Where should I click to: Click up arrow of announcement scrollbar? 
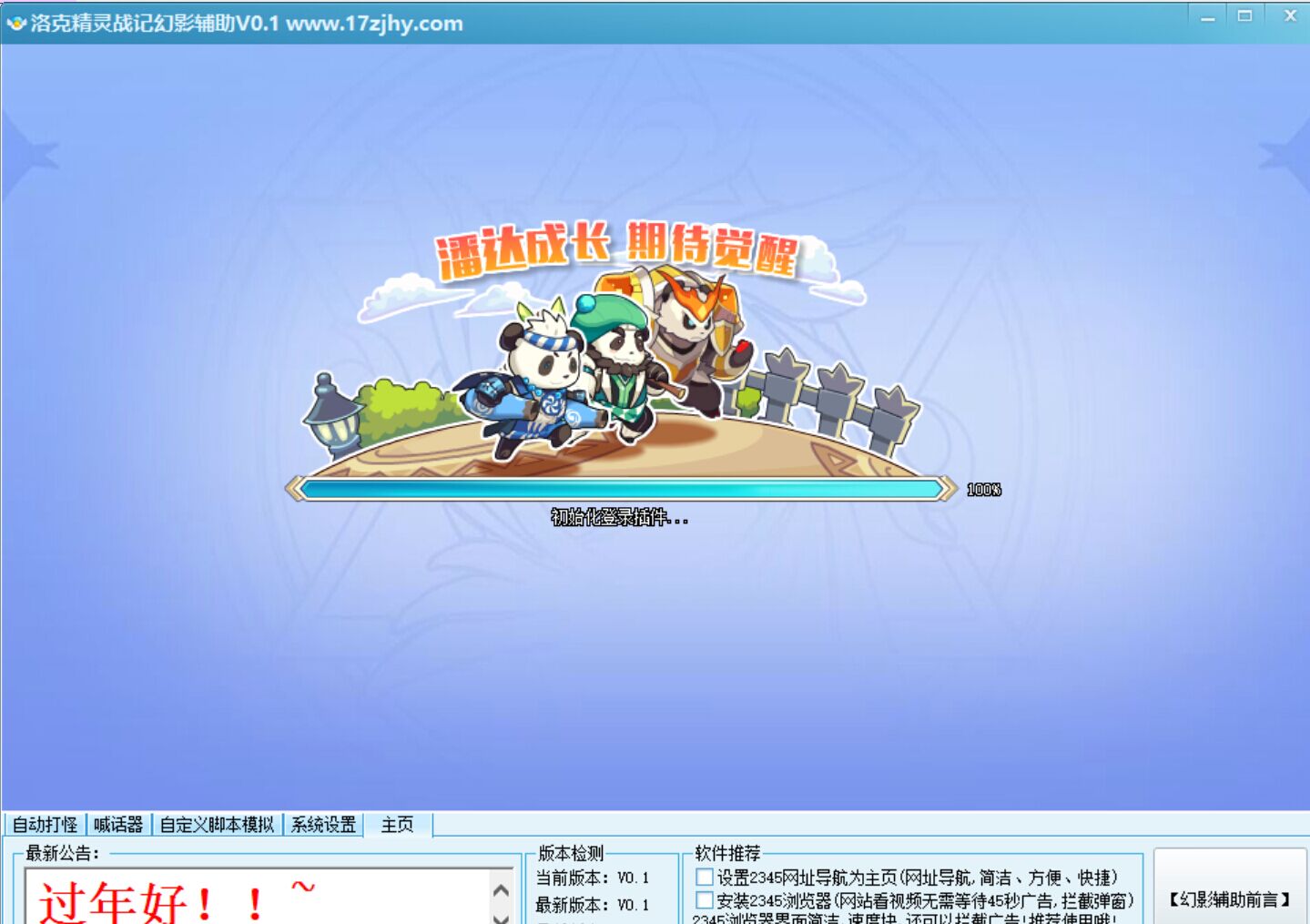point(501,890)
